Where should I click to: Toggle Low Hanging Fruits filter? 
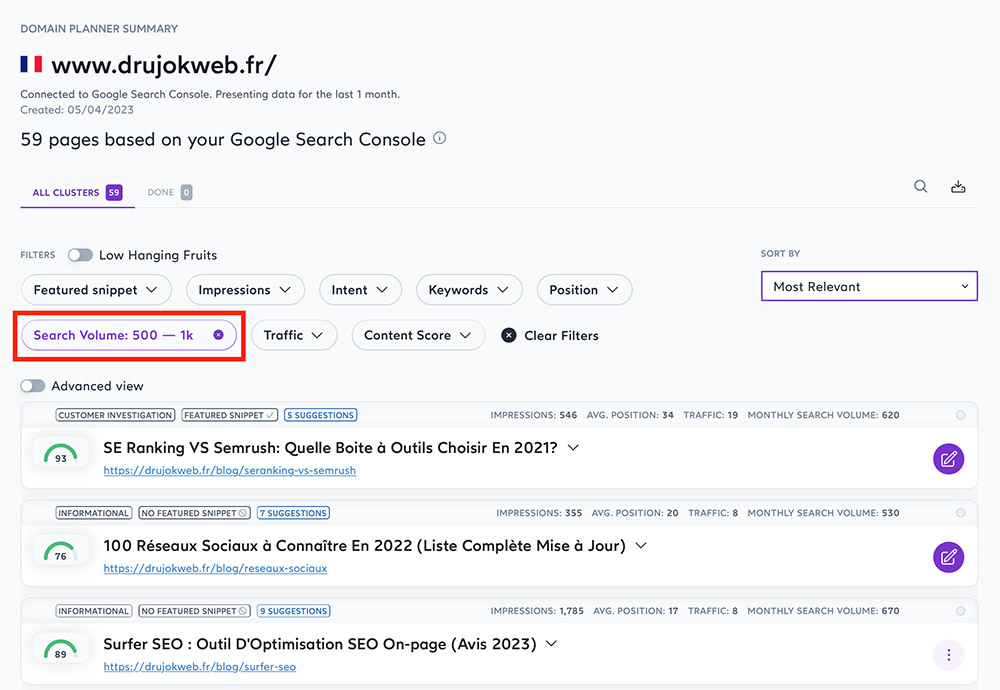(x=80, y=255)
